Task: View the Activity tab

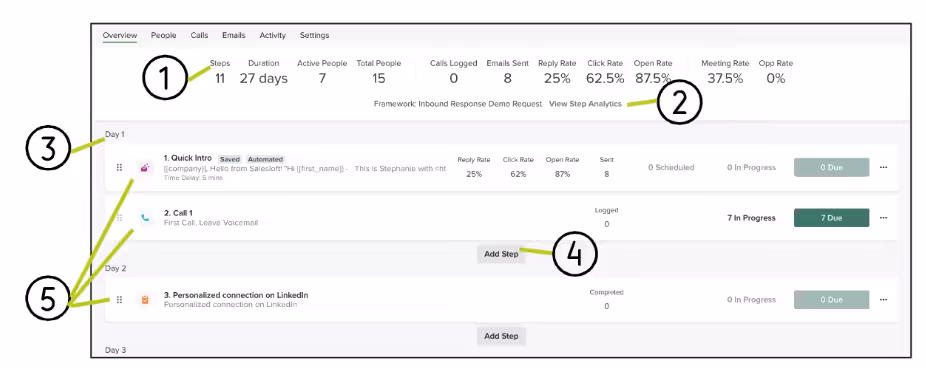Action: point(273,35)
